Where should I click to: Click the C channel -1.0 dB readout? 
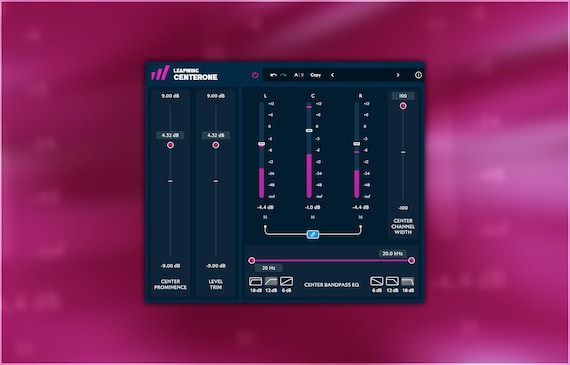coord(313,207)
